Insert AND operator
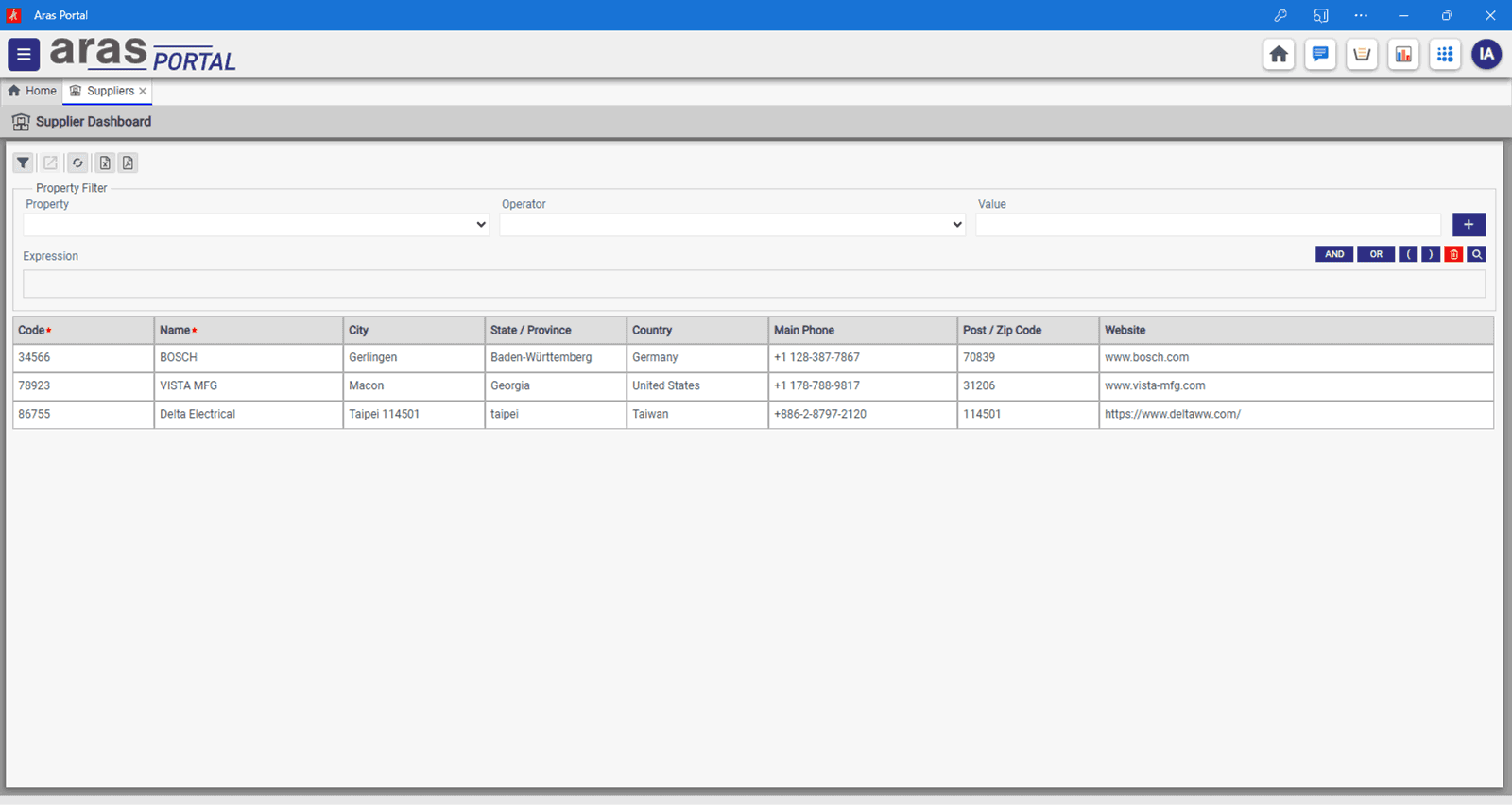Image resolution: width=1512 pixels, height=805 pixels. coord(1334,254)
